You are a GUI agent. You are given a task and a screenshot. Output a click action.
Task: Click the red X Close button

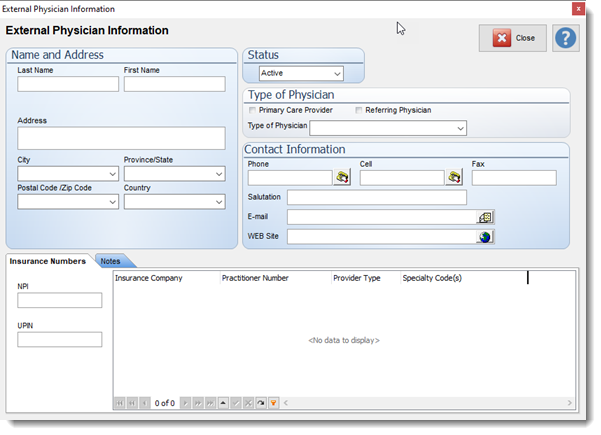[512, 38]
